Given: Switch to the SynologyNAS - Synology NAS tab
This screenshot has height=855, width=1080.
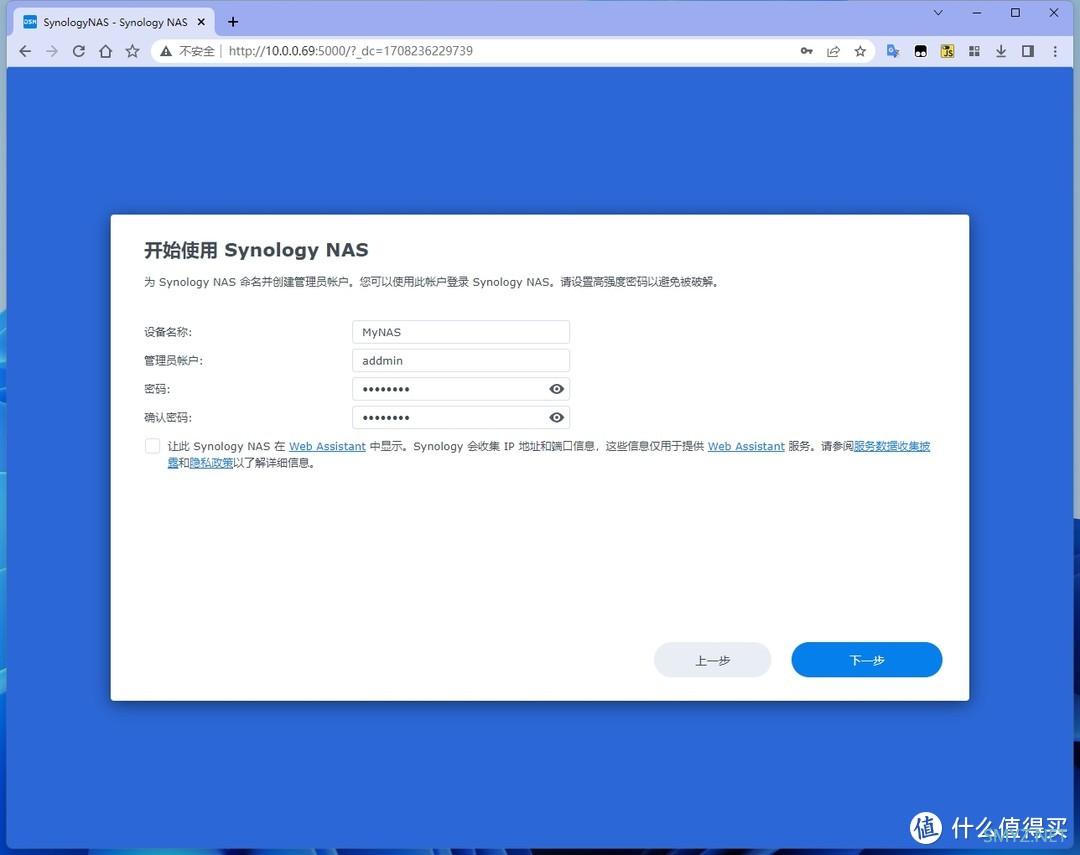Looking at the screenshot, I should [115, 22].
